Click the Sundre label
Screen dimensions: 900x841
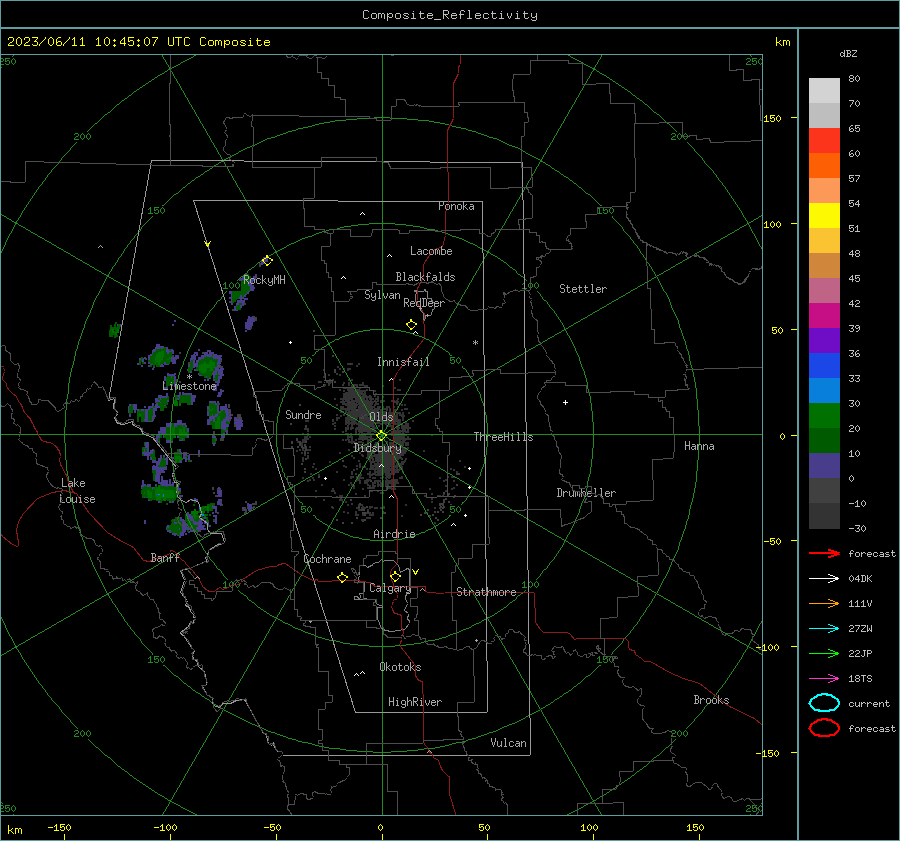303,414
